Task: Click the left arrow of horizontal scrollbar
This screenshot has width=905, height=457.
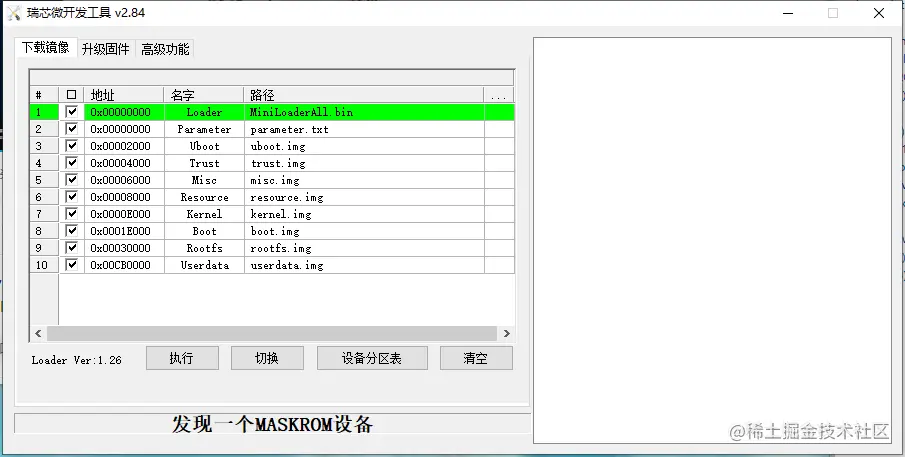Action: point(38,334)
